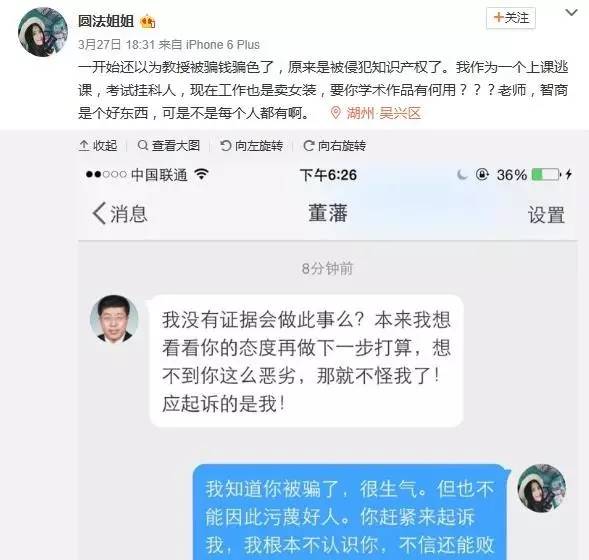Screen dimensions: 589x560
Task: Tap the Do Not Disturb moon icon
Action: [x=462, y=175]
